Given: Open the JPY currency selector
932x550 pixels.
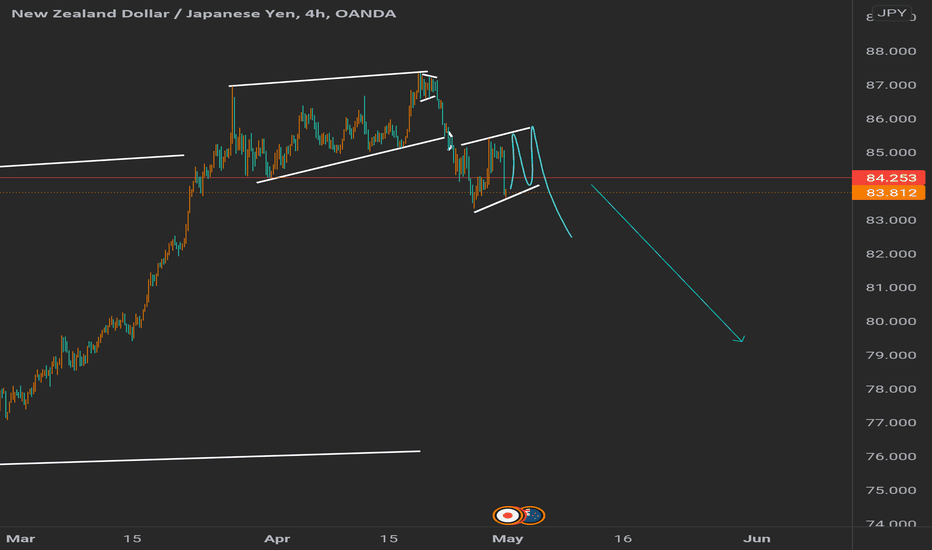Looking at the screenshot, I should click(892, 13).
